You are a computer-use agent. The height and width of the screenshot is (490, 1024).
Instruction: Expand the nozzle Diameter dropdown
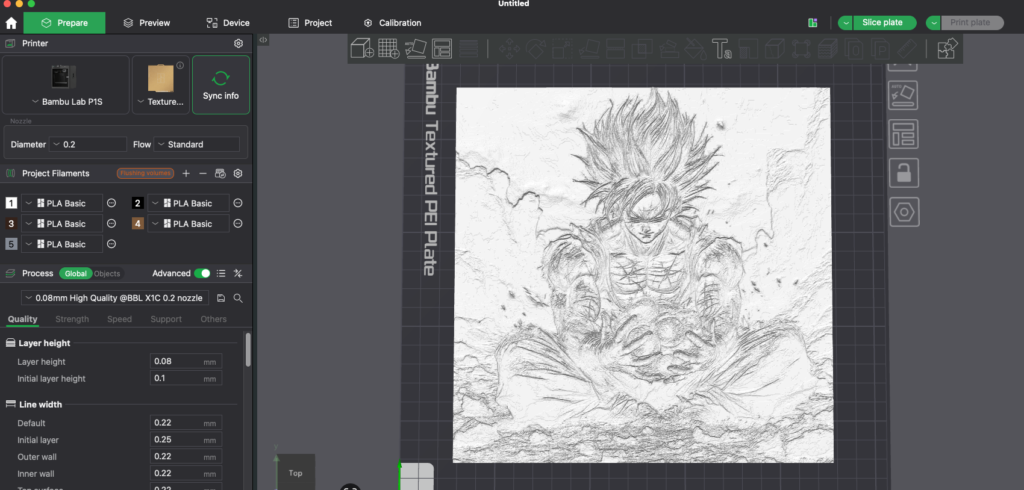point(88,145)
